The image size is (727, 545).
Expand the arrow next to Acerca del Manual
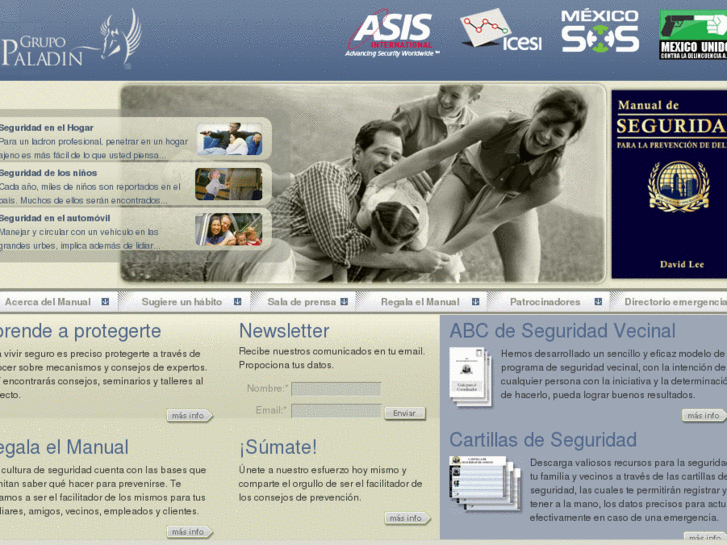pos(105,301)
